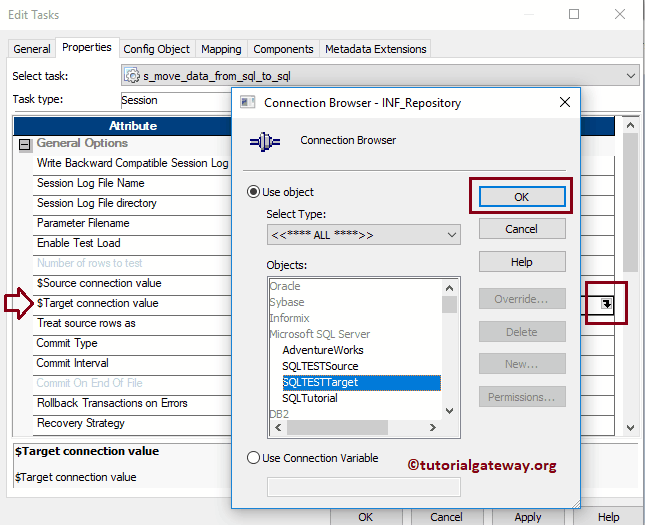Select the Session Log File directory row

(x=132, y=203)
